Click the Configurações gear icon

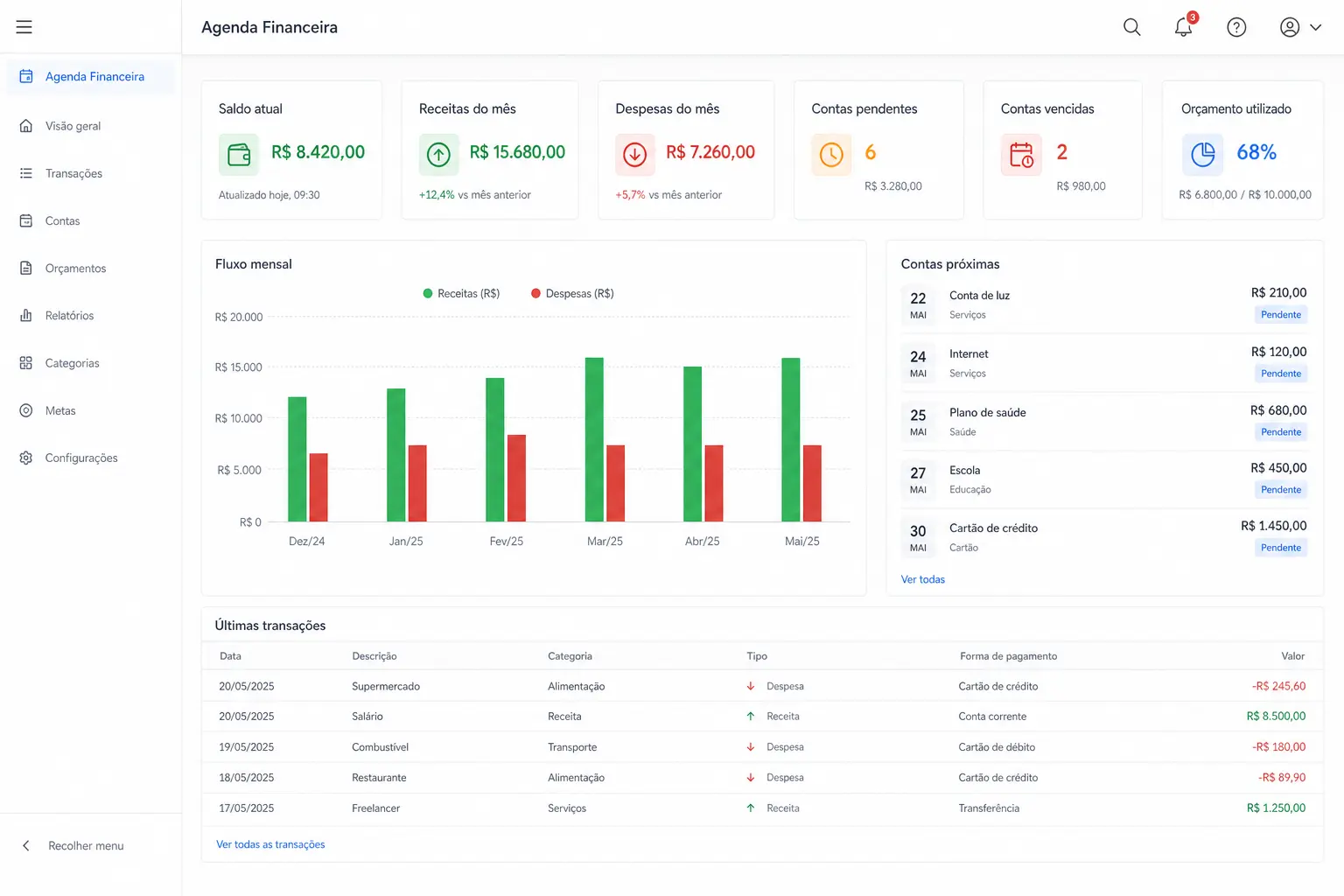pos(26,458)
